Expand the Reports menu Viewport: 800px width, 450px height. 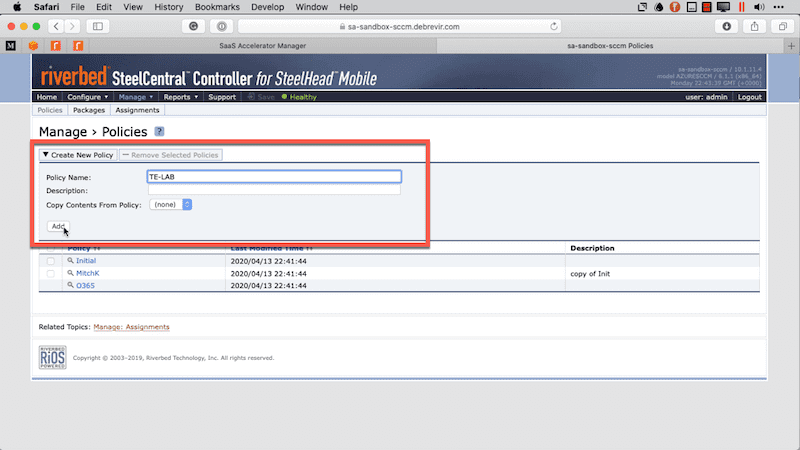181,97
